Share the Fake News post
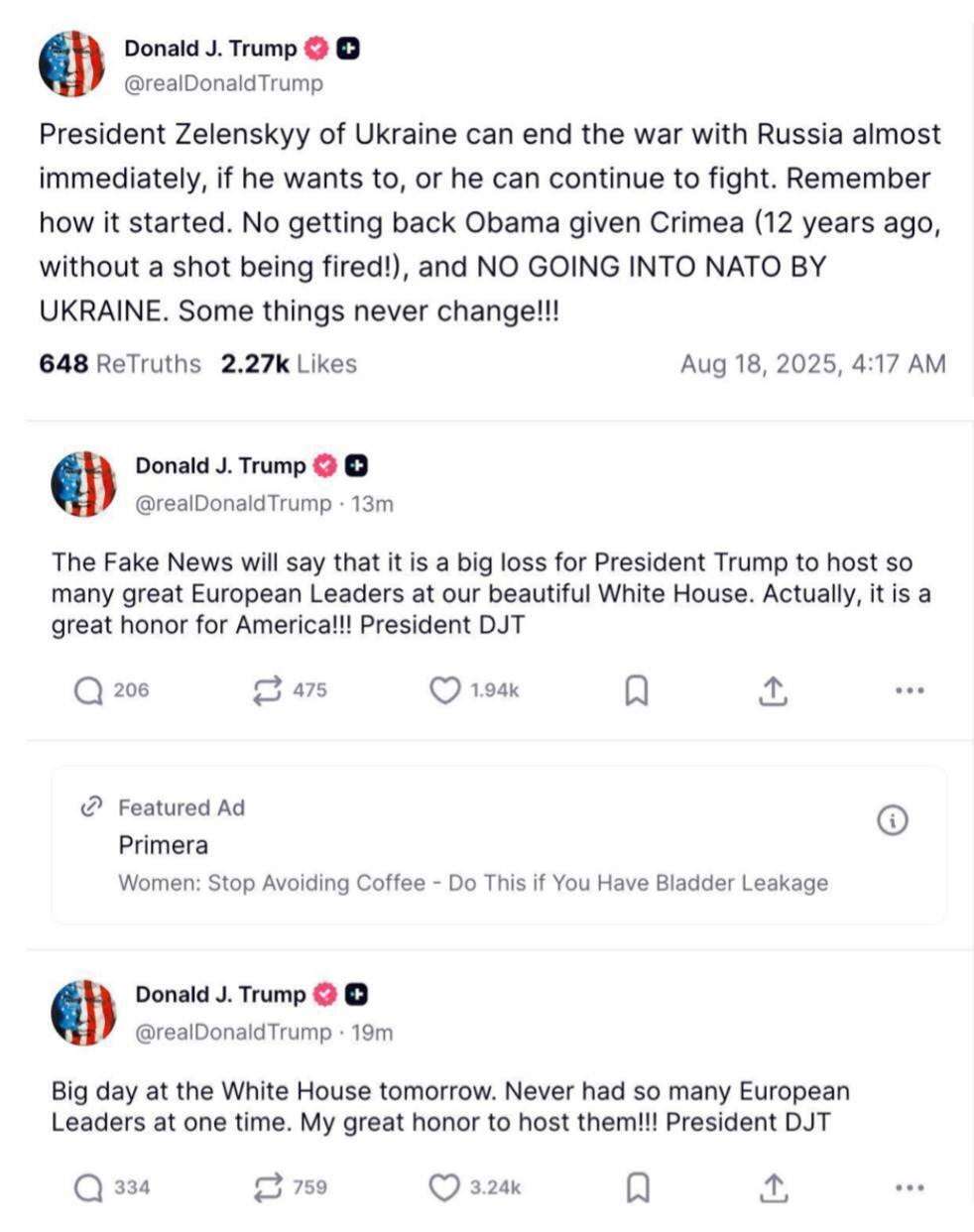974x1232 pixels. coord(773,691)
